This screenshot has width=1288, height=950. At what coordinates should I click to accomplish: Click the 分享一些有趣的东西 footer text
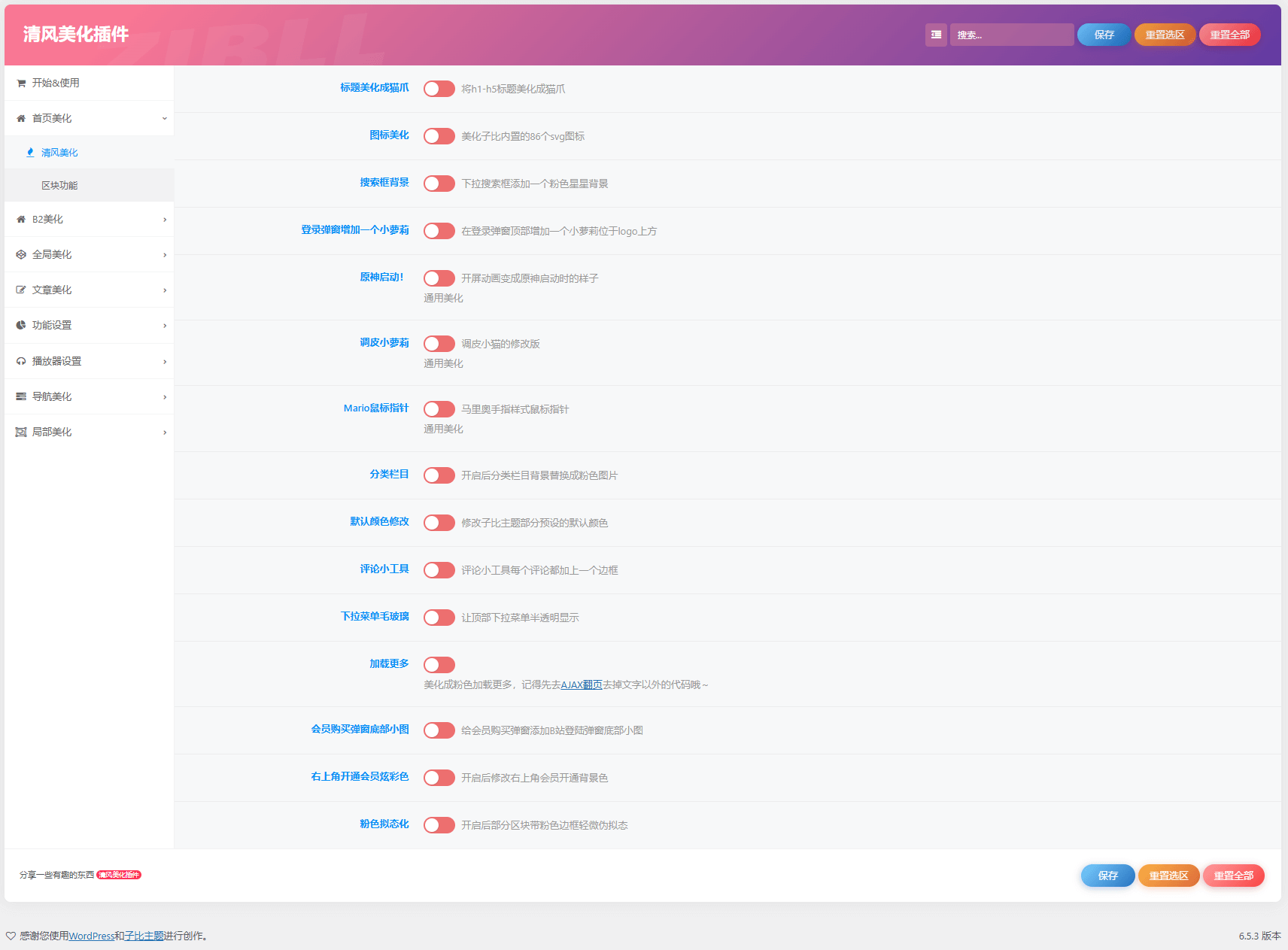point(57,875)
